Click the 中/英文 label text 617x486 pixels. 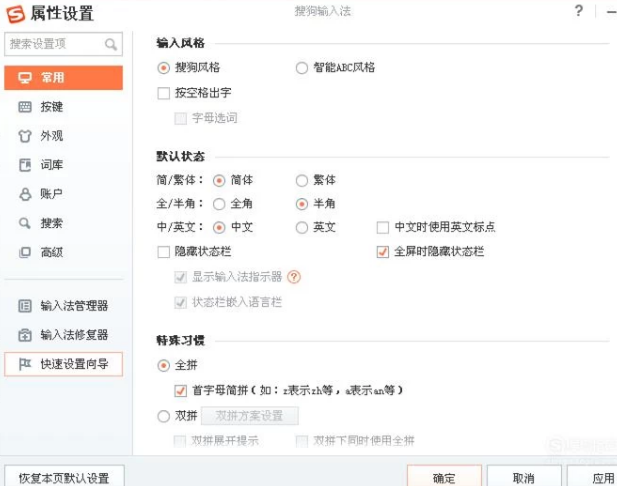coord(180,227)
